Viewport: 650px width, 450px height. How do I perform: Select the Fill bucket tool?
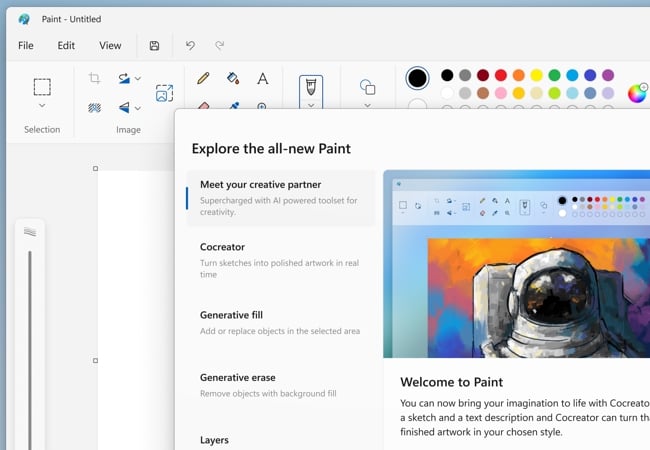[x=233, y=78]
